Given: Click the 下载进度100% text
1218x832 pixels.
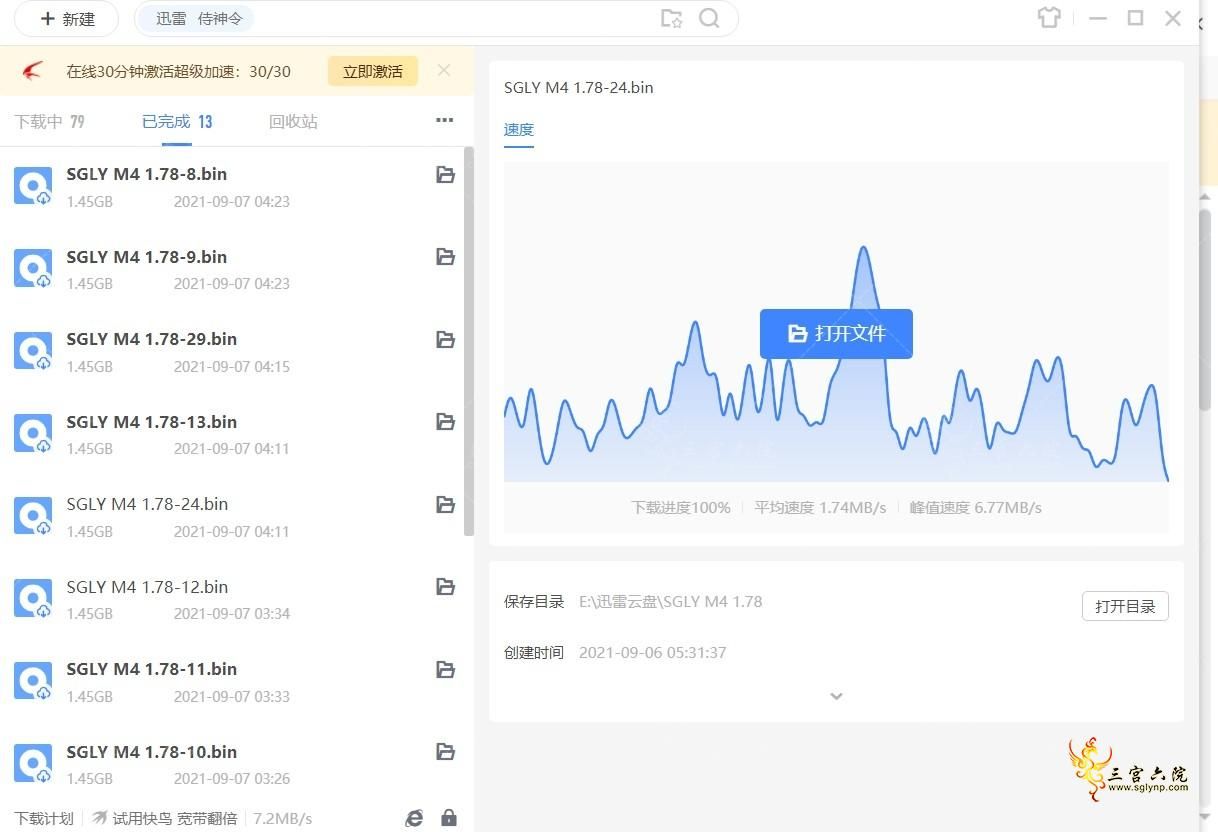Looking at the screenshot, I should click(681, 508).
